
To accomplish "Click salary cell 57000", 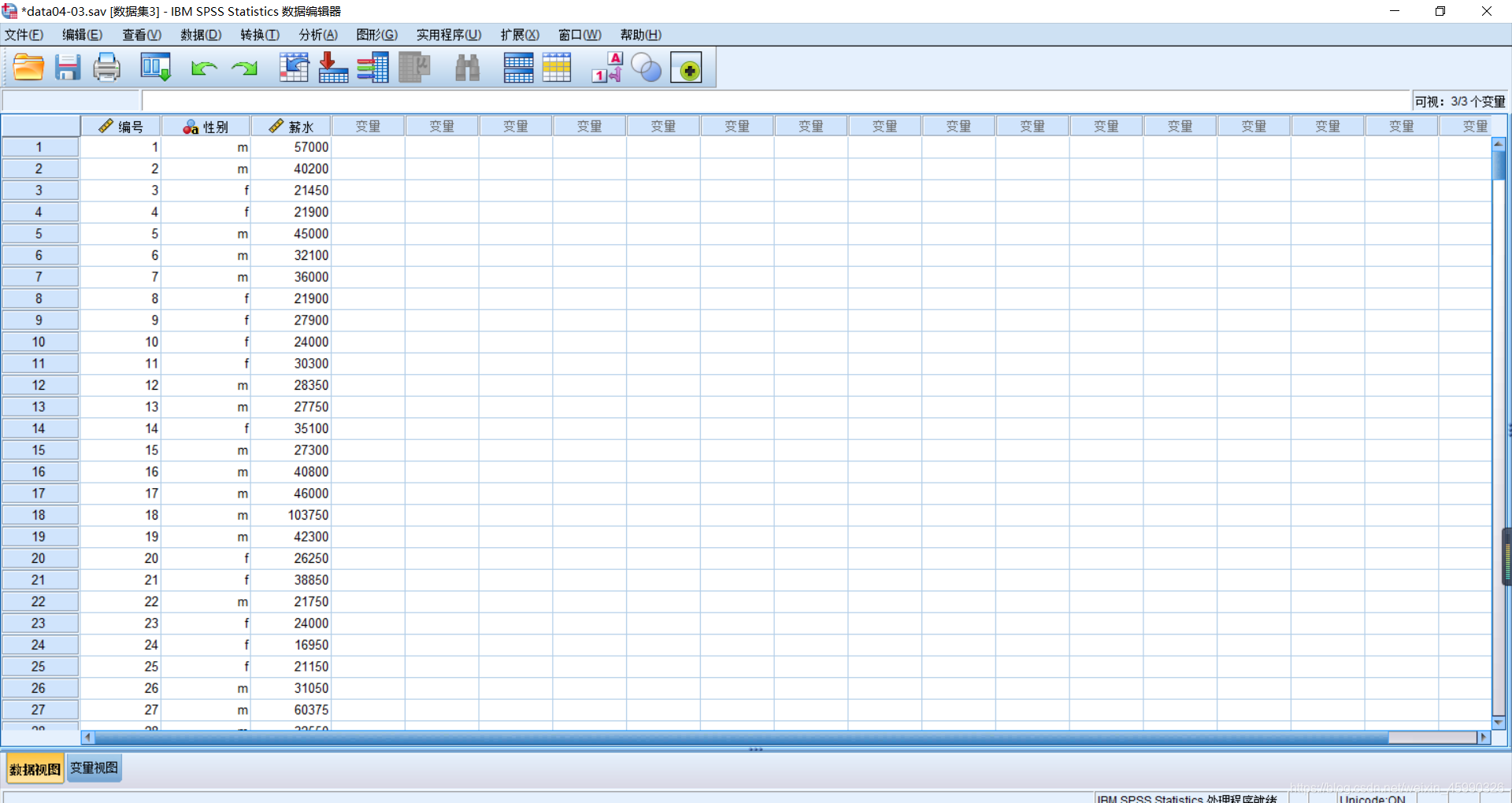I will (291, 147).
